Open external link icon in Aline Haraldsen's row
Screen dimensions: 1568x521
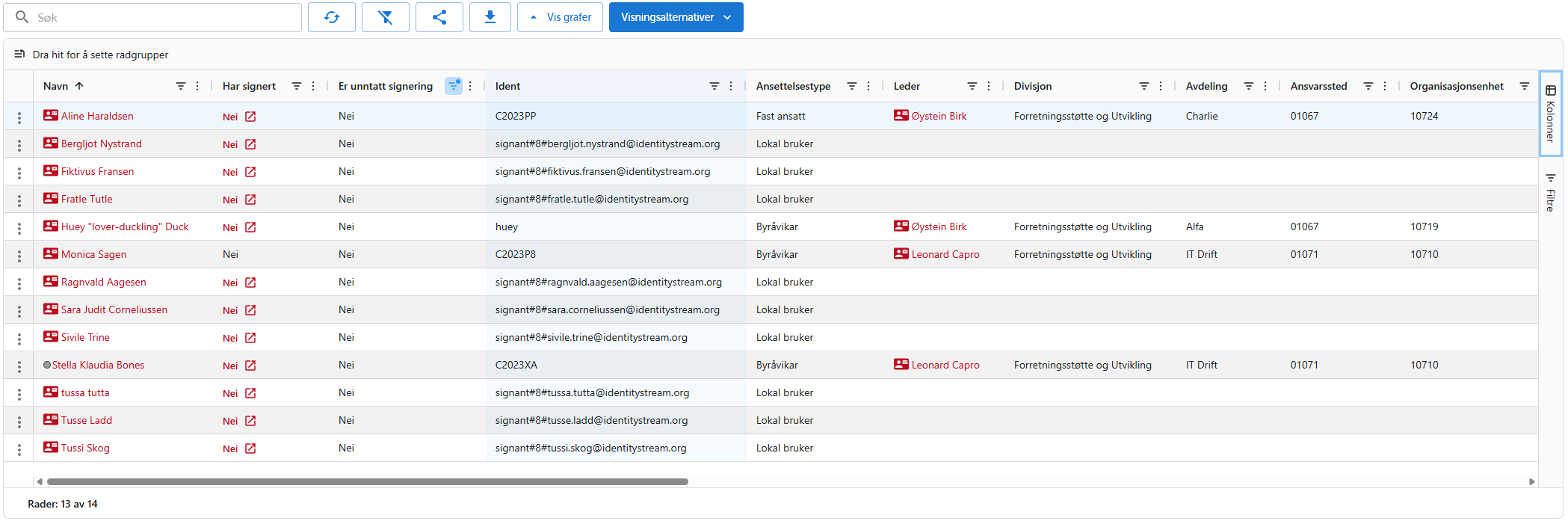[x=250, y=117]
